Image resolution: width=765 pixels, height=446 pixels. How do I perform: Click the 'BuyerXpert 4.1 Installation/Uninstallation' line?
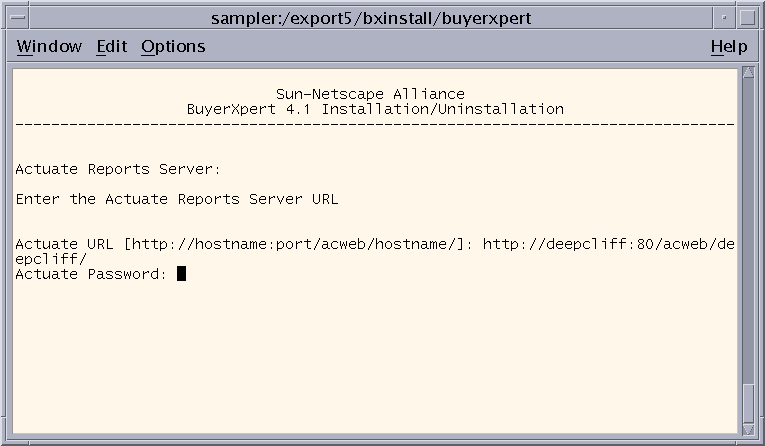(375, 109)
